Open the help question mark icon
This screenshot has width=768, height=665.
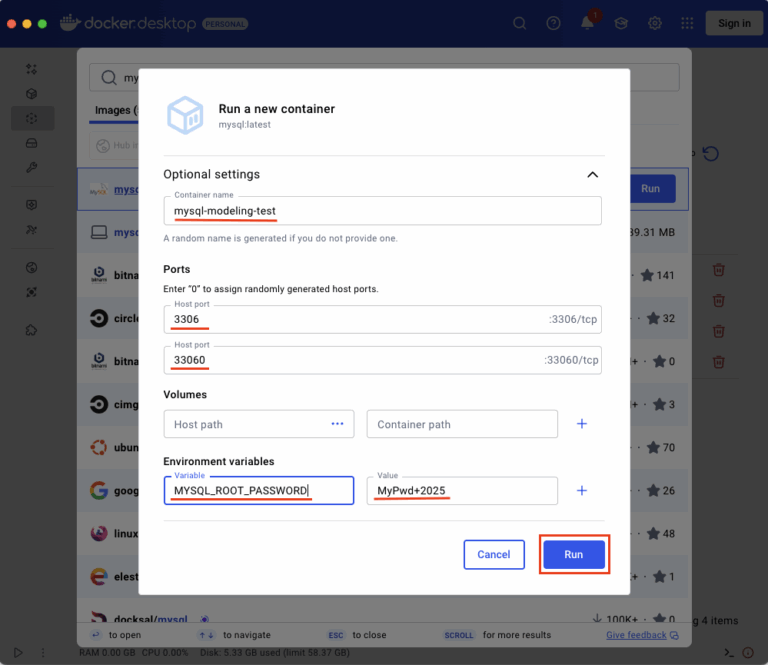553,23
